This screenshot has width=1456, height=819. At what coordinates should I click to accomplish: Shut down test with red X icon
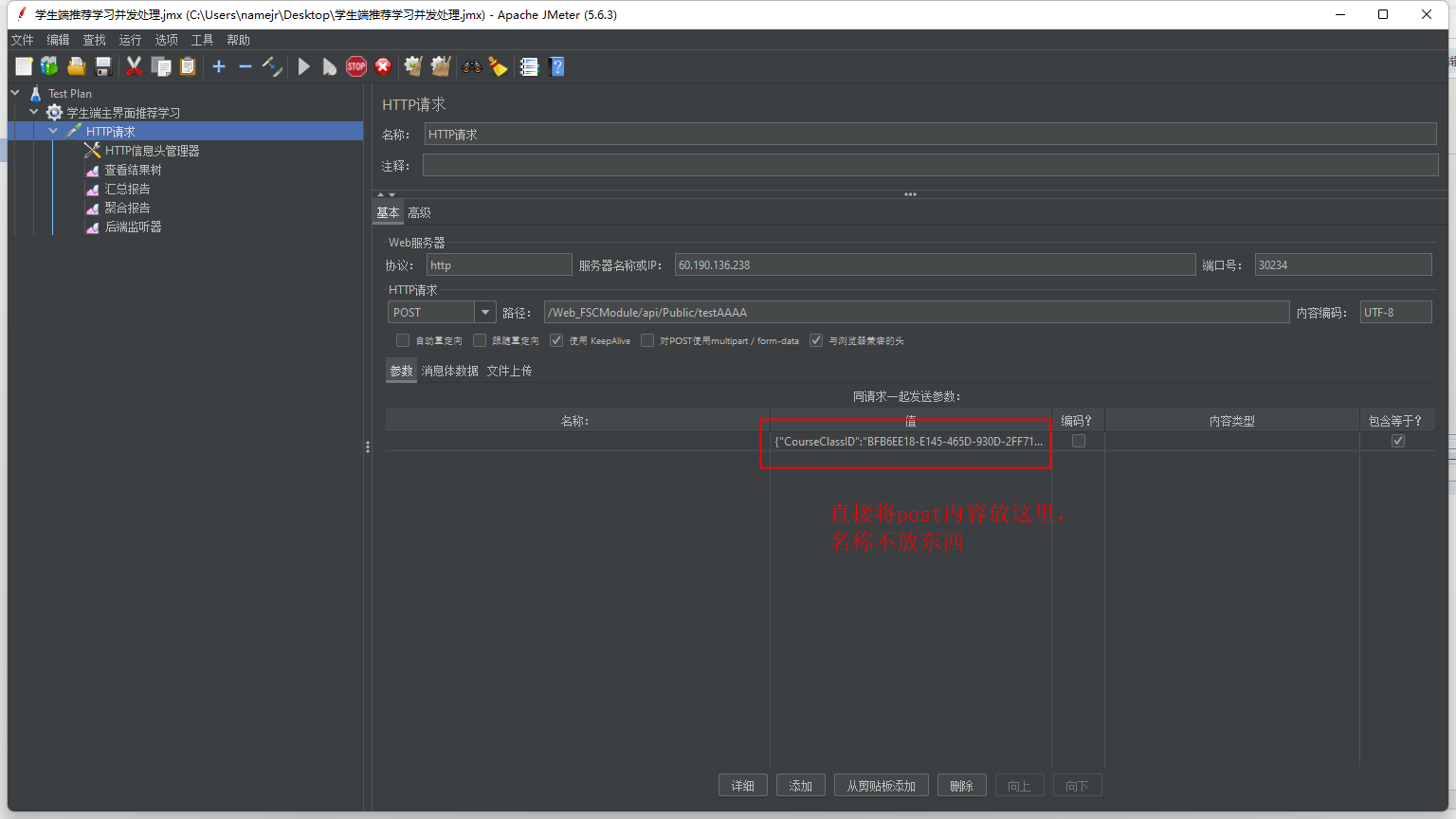click(383, 66)
